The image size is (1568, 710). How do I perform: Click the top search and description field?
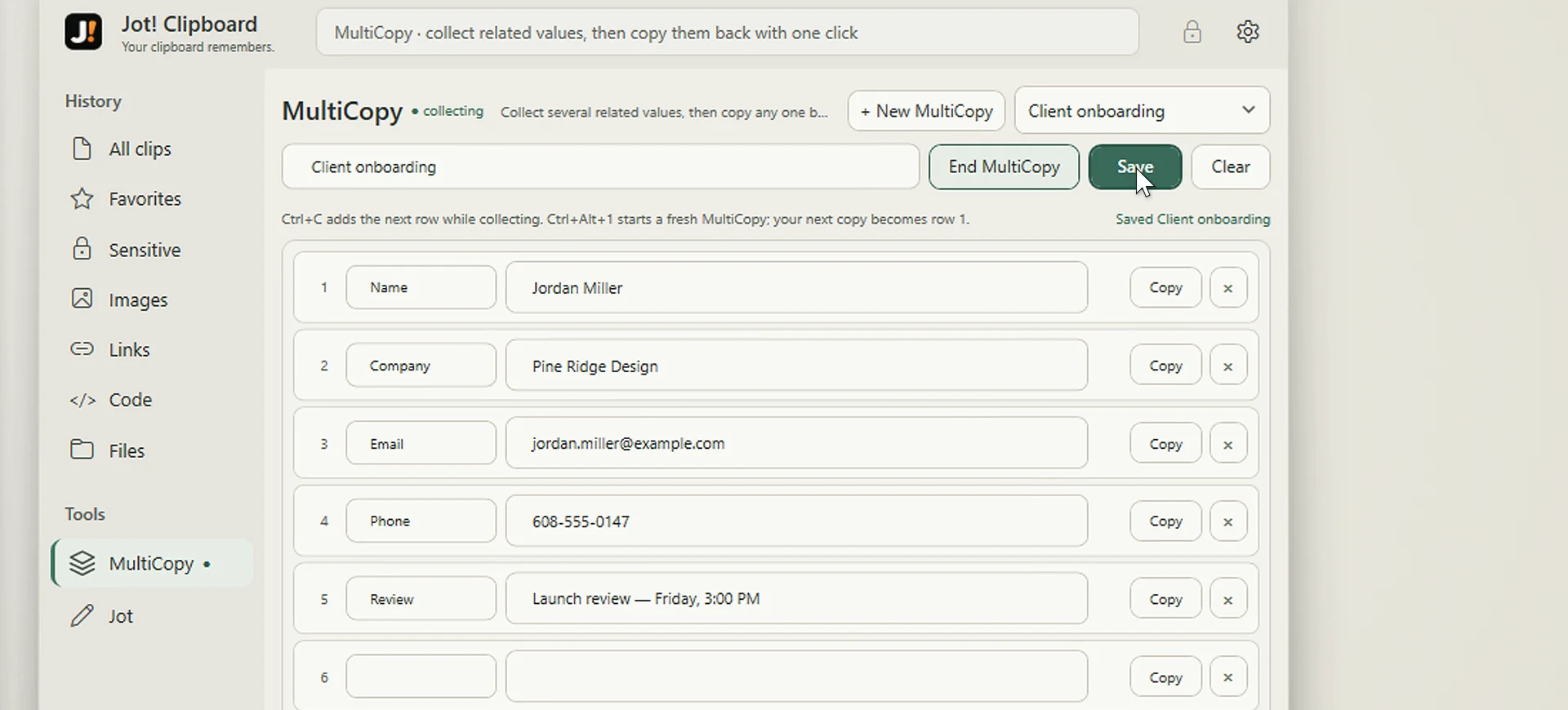728,33
